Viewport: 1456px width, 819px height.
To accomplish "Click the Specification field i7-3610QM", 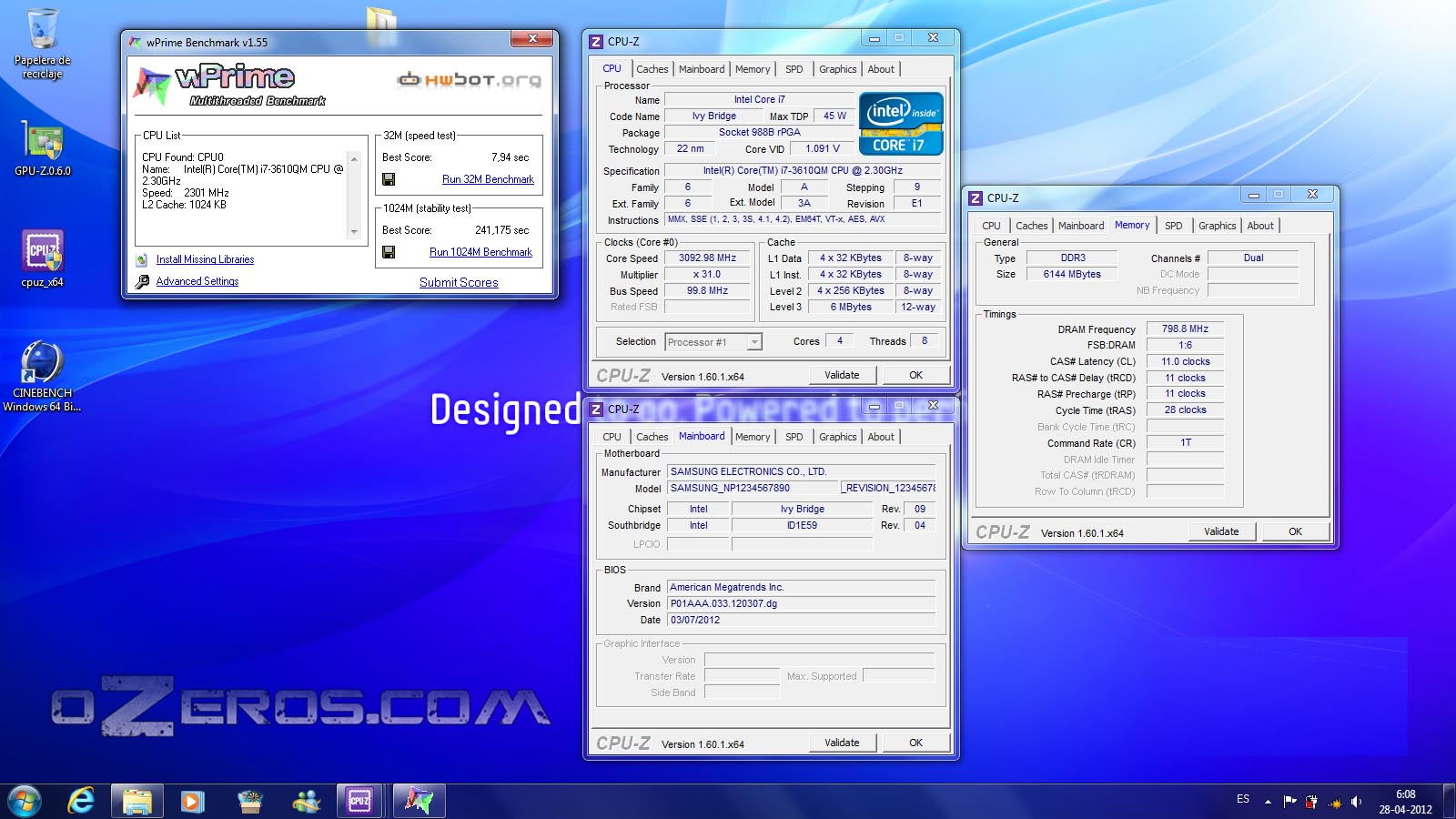I will [x=803, y=170].
